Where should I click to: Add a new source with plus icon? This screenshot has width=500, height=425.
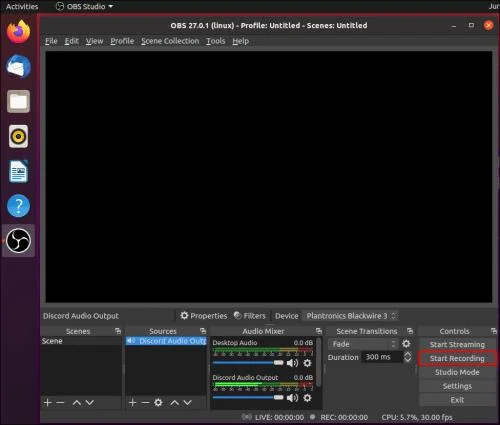tap(132, 403)
